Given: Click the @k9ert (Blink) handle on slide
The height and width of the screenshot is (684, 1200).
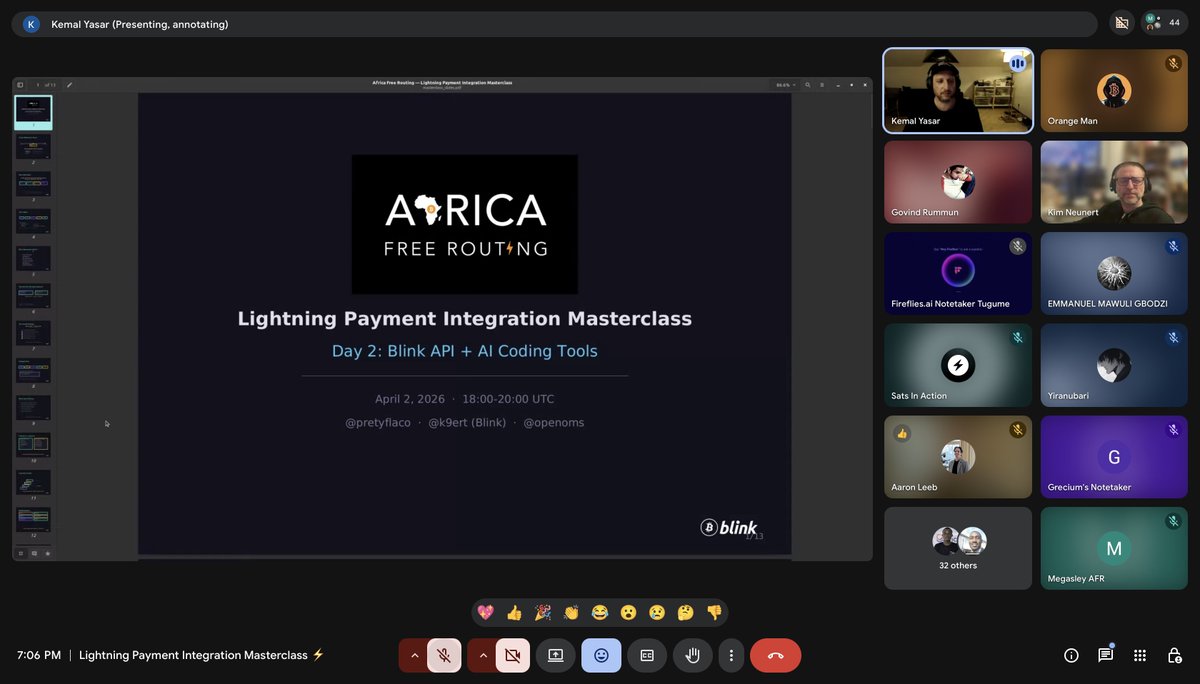Looking at the screenshot, I should click(467, 423).
